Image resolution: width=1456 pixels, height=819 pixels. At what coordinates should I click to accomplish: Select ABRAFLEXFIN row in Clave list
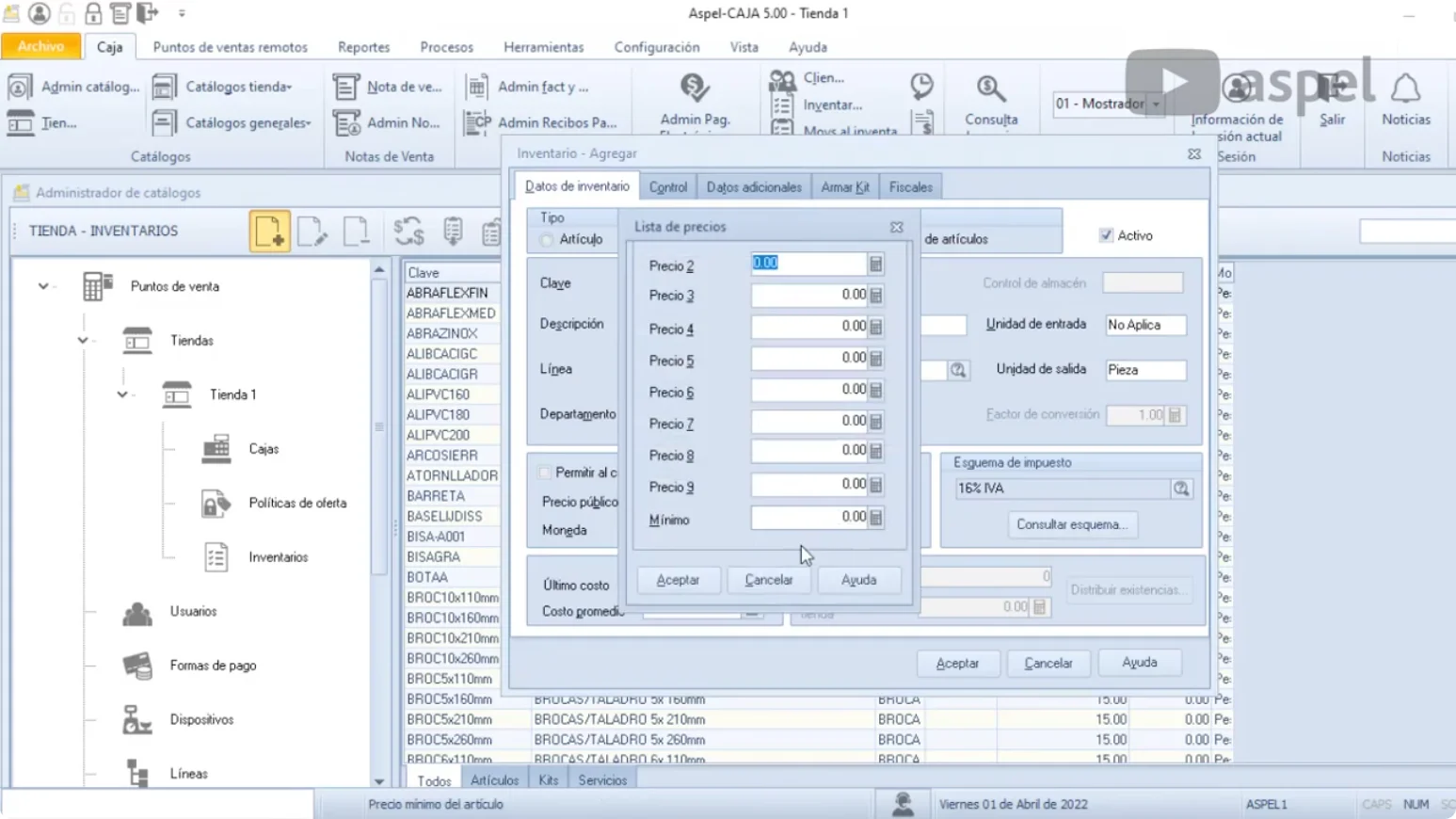[x=452, y=293]
